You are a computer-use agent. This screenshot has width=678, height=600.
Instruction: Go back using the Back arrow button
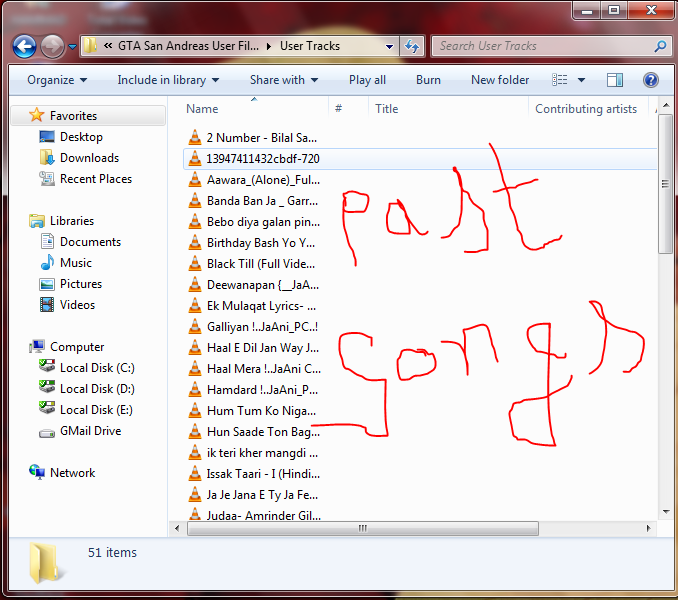[24, 46]
